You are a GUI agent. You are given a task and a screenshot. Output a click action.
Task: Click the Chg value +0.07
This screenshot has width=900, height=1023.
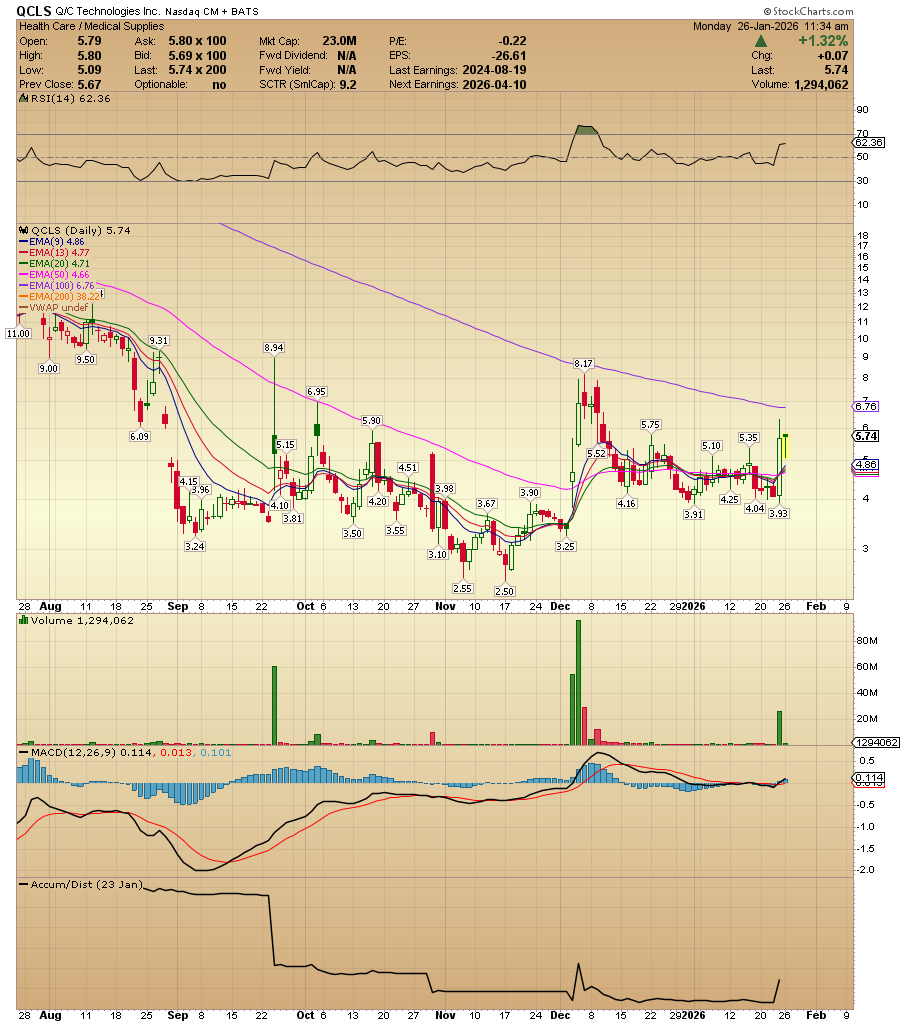(x=833, y=55)
